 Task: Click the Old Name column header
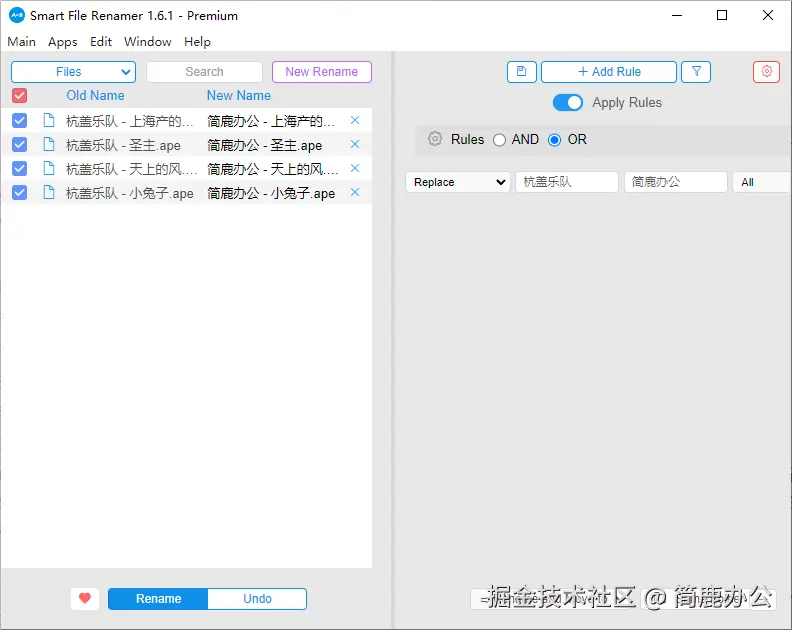pos(95,95)
